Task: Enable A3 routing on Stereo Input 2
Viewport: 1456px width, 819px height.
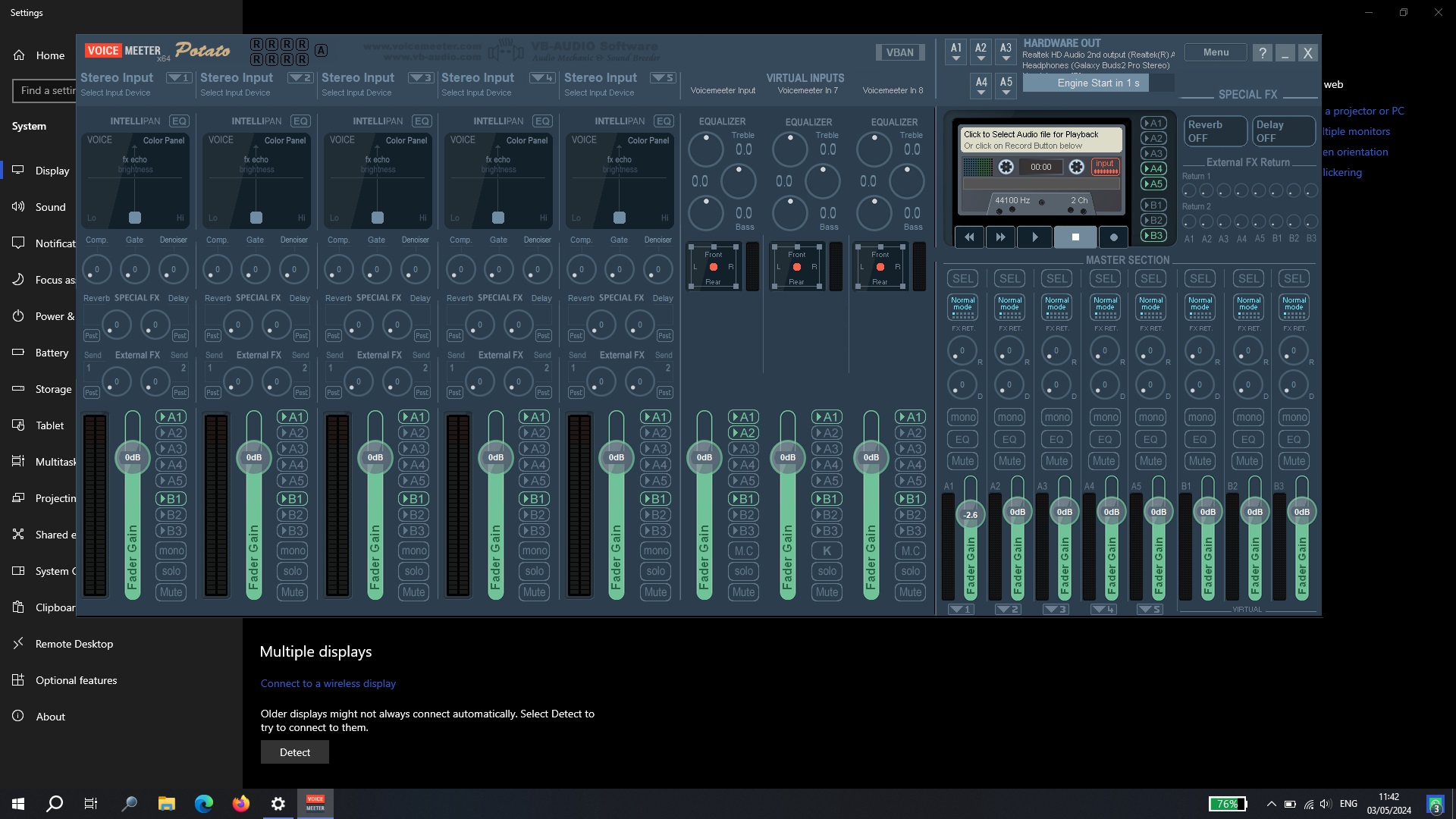Action: click(293, 449)
